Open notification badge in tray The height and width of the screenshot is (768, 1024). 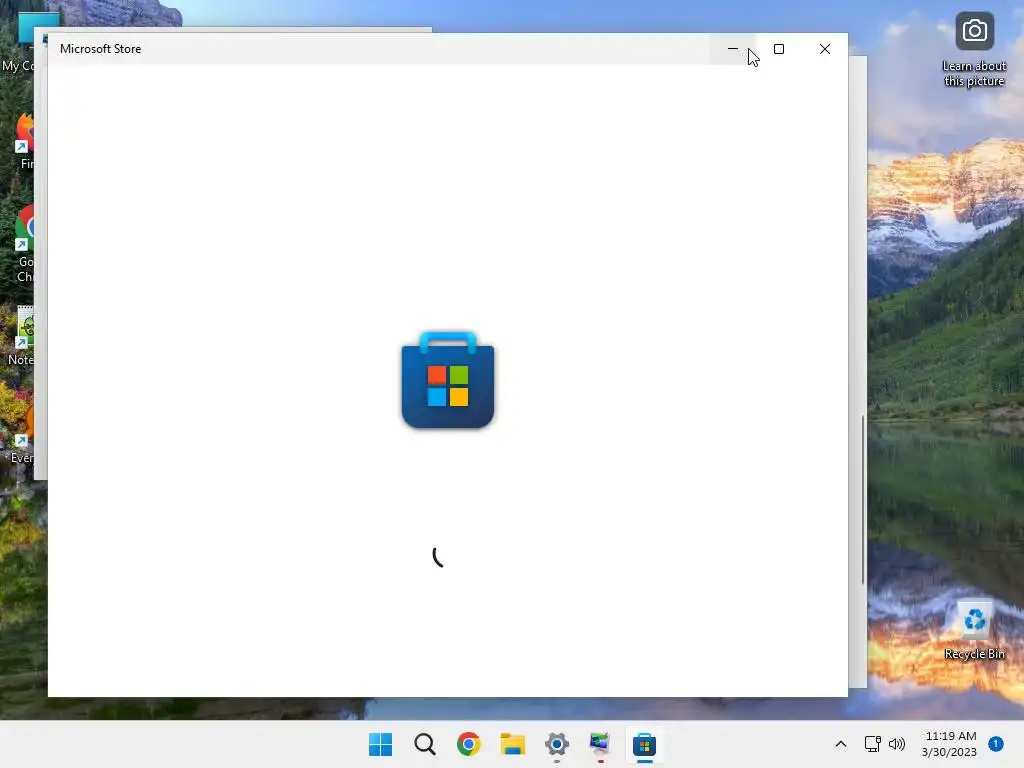coord(995,744)
